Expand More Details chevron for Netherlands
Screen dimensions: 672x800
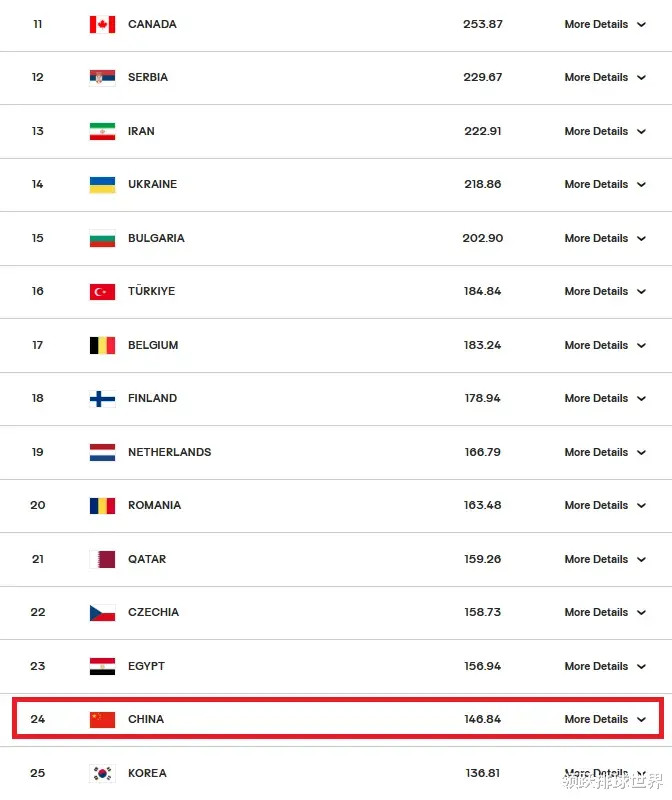click(x=641, y=453)
